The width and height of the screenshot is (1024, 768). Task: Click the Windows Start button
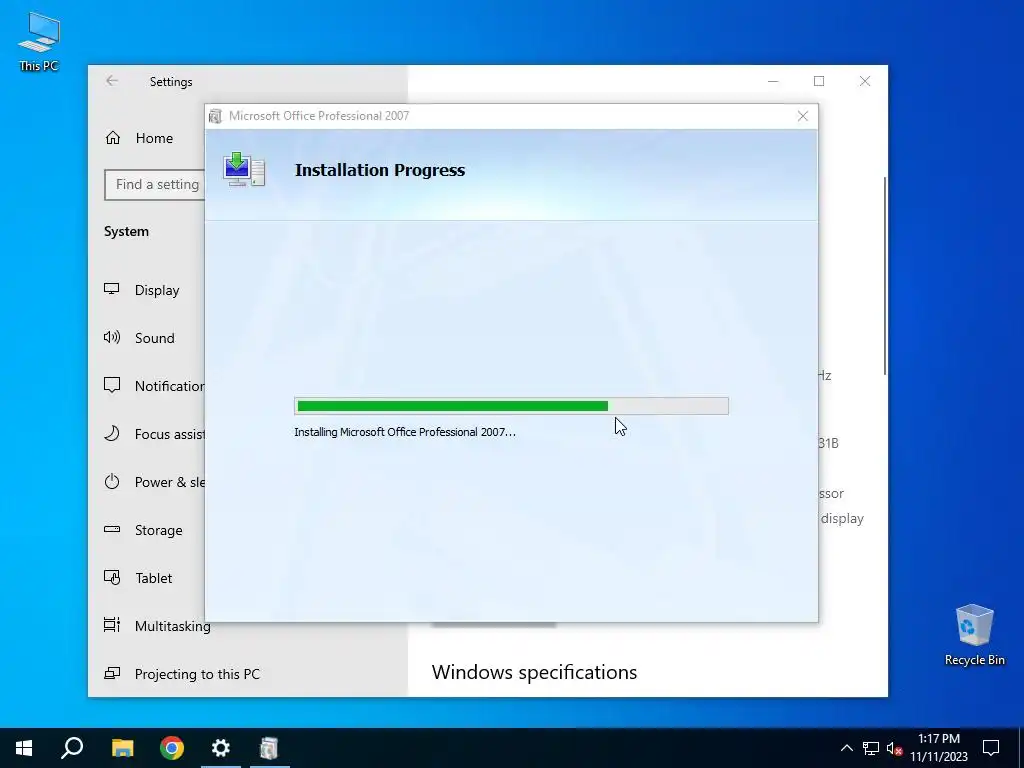point(24,748)
